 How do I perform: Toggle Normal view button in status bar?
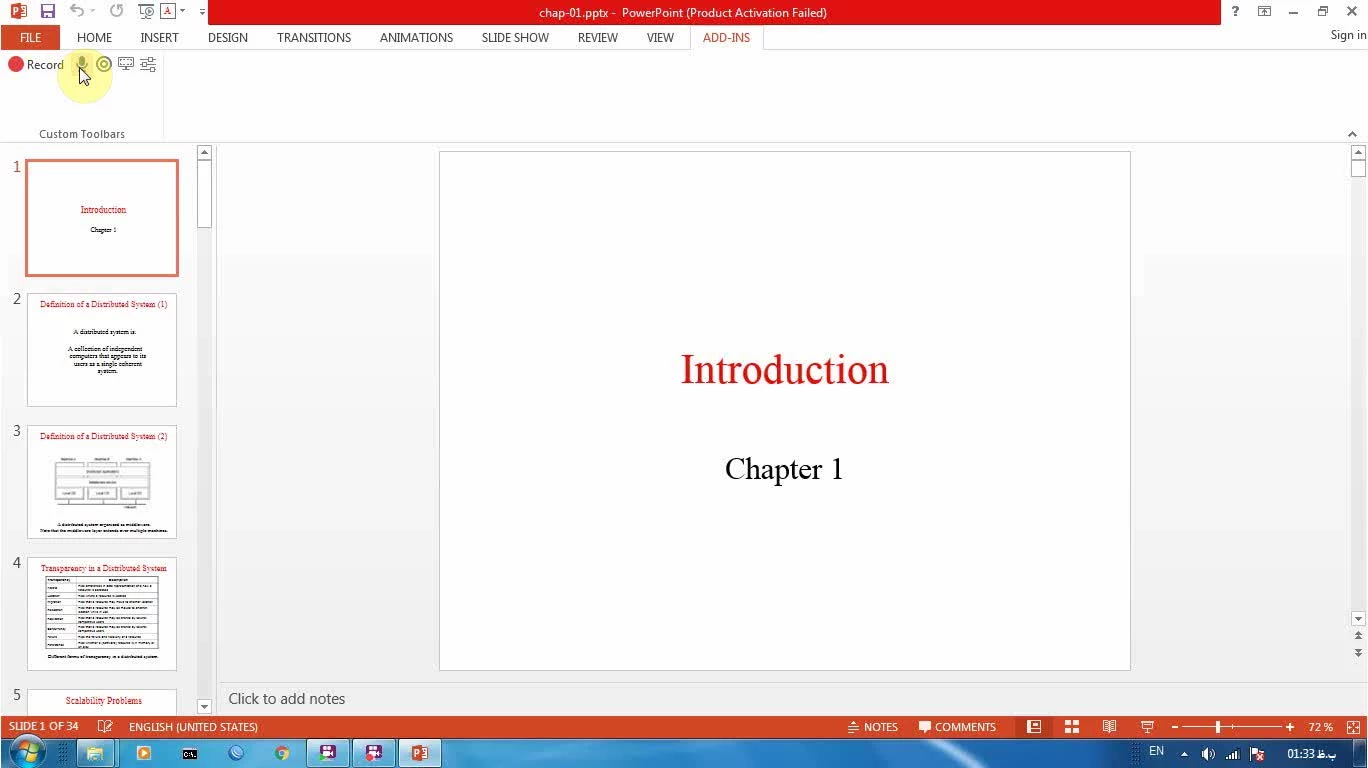[1034, 727]
